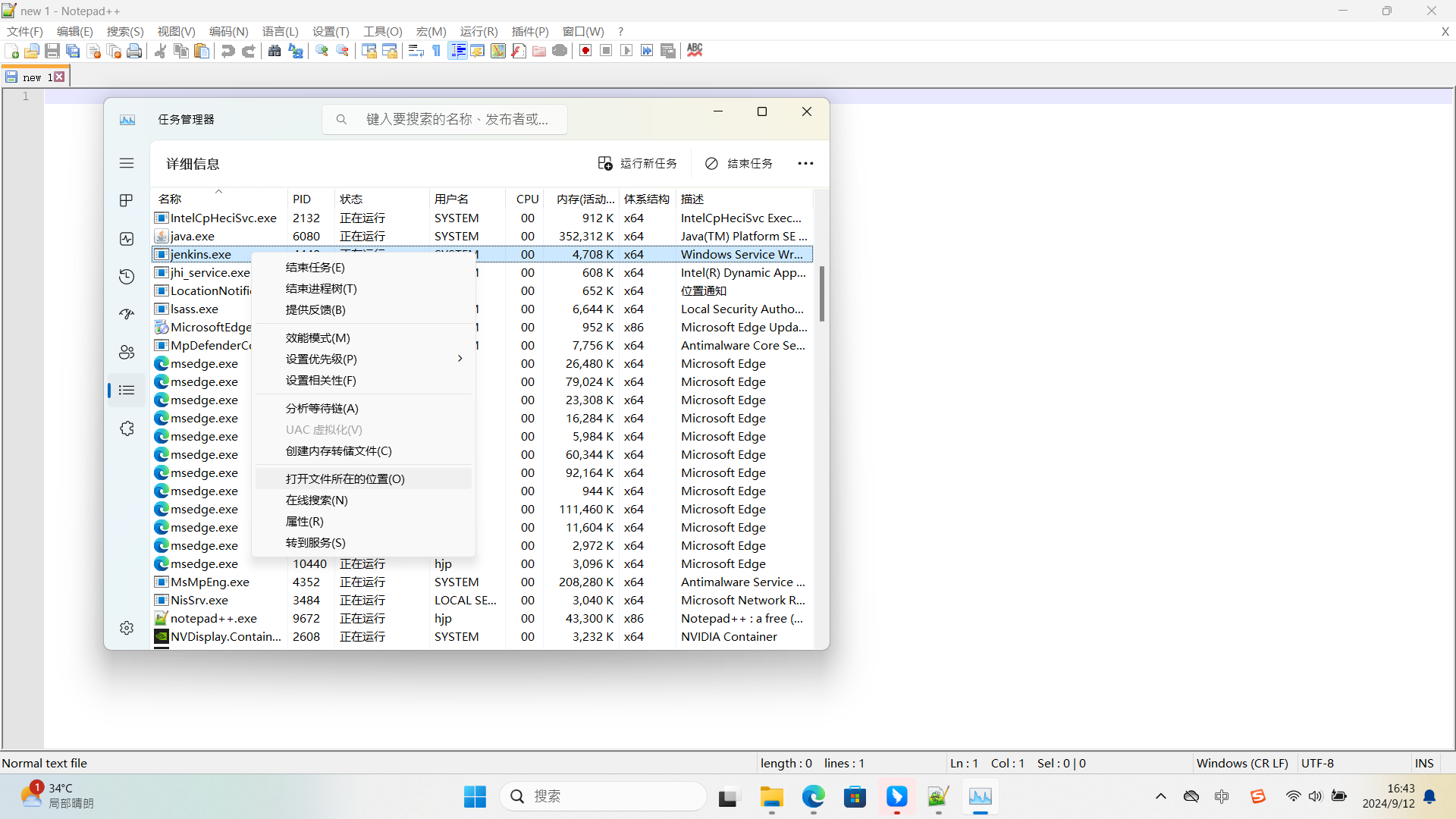This screenshot has height=819, width=1456.
Task: Select 转到服务(S) in context menu
Action: [x=364, y=543]
